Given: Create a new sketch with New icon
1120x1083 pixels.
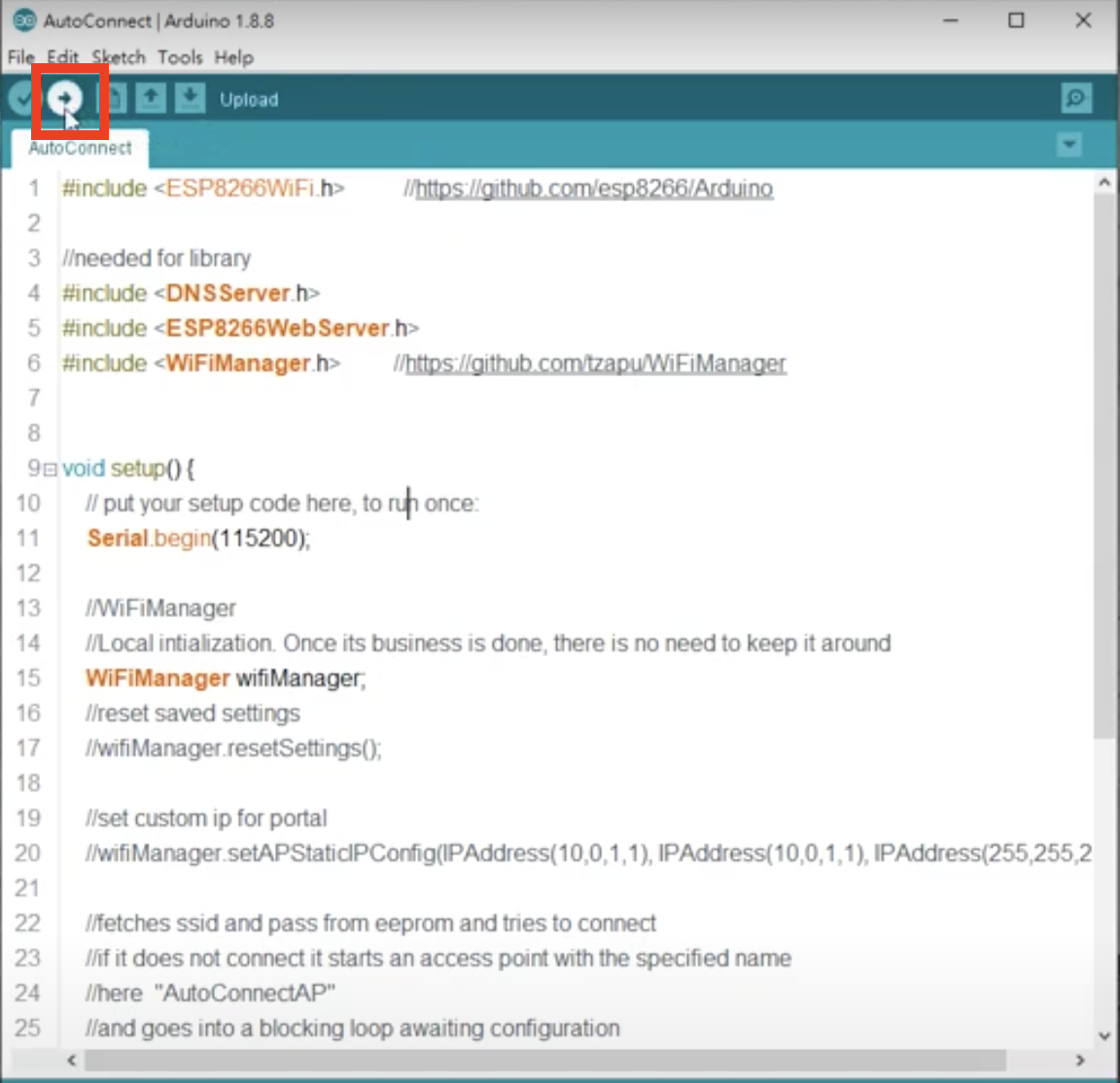Looking at the screenshot, I should pyautogui.click(x=112, y=98).
